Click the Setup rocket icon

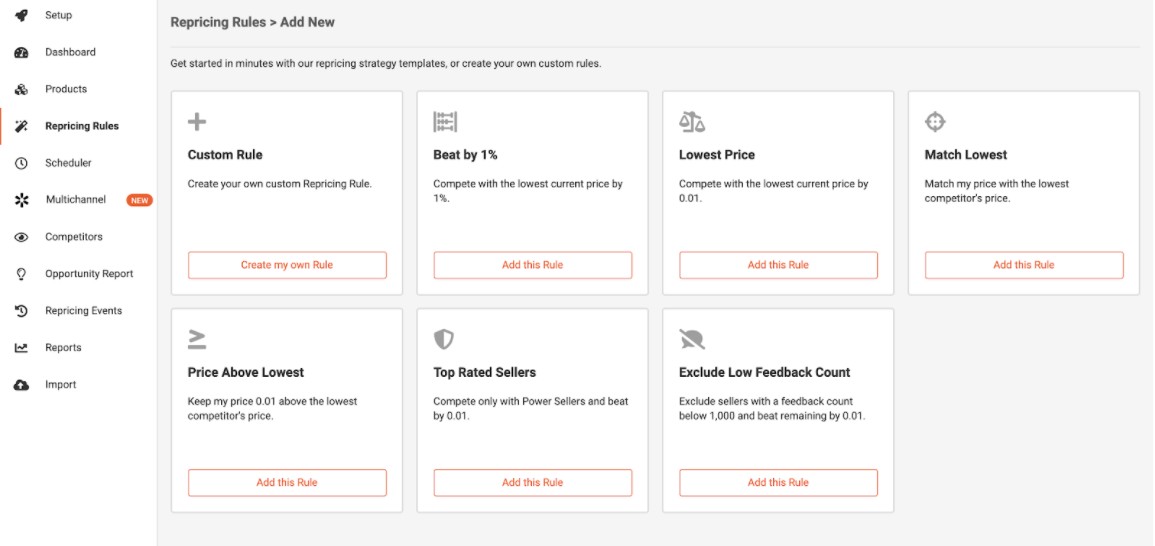click(x=21, y=15)
